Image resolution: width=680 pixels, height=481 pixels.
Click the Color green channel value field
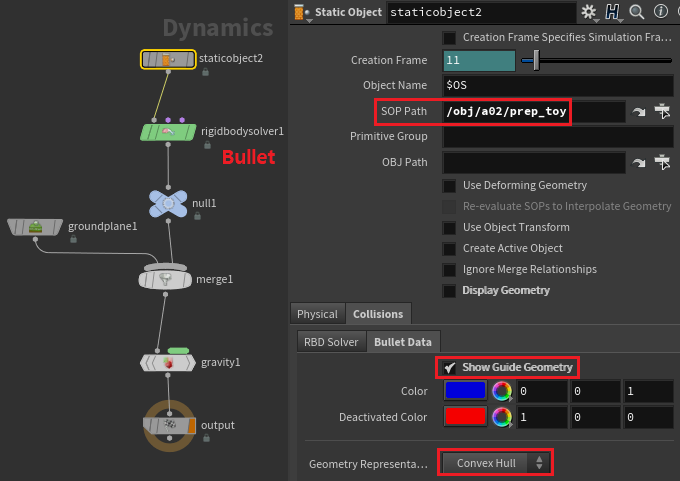point(595,391)
